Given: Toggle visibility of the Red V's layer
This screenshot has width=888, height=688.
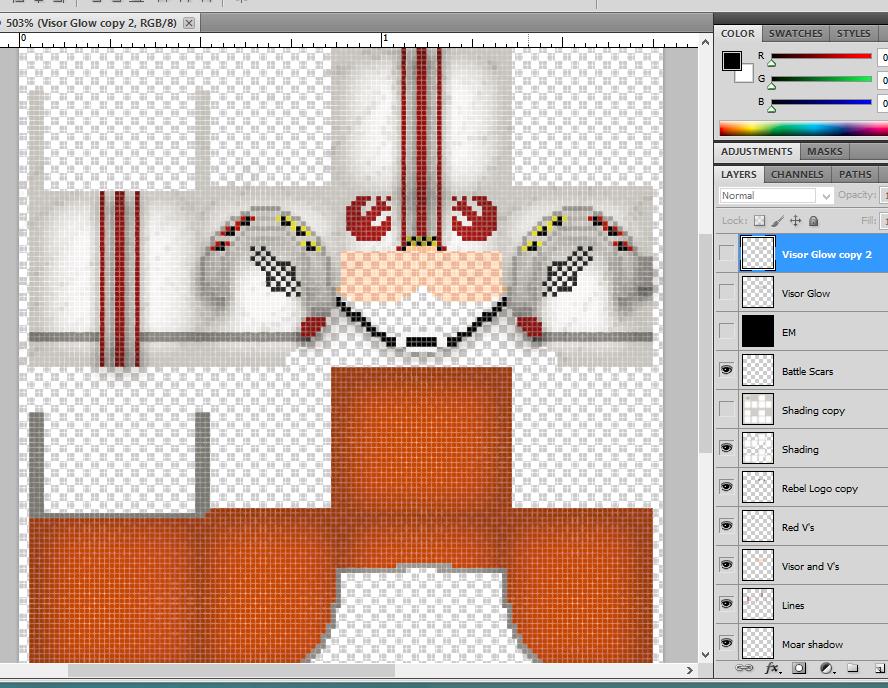Looking at the screenshot, I should point(727,527).
